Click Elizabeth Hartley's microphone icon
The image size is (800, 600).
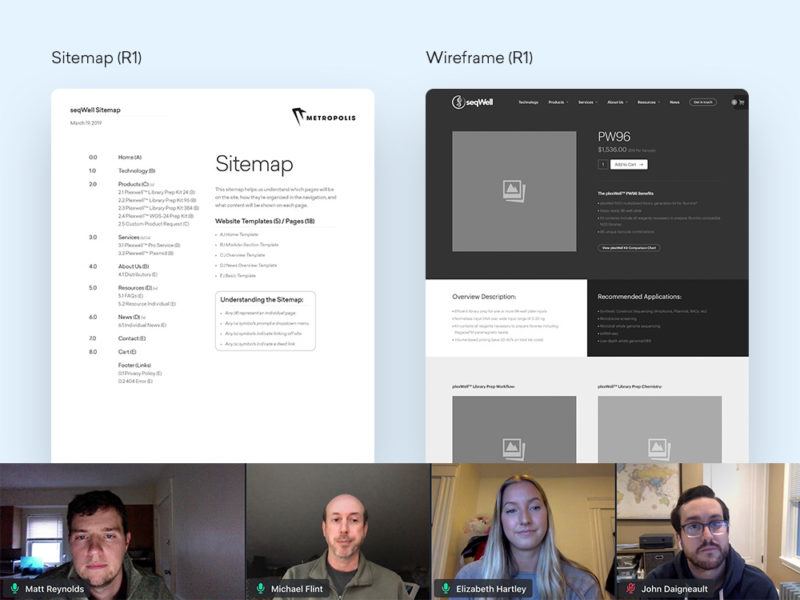pos(447,589)
